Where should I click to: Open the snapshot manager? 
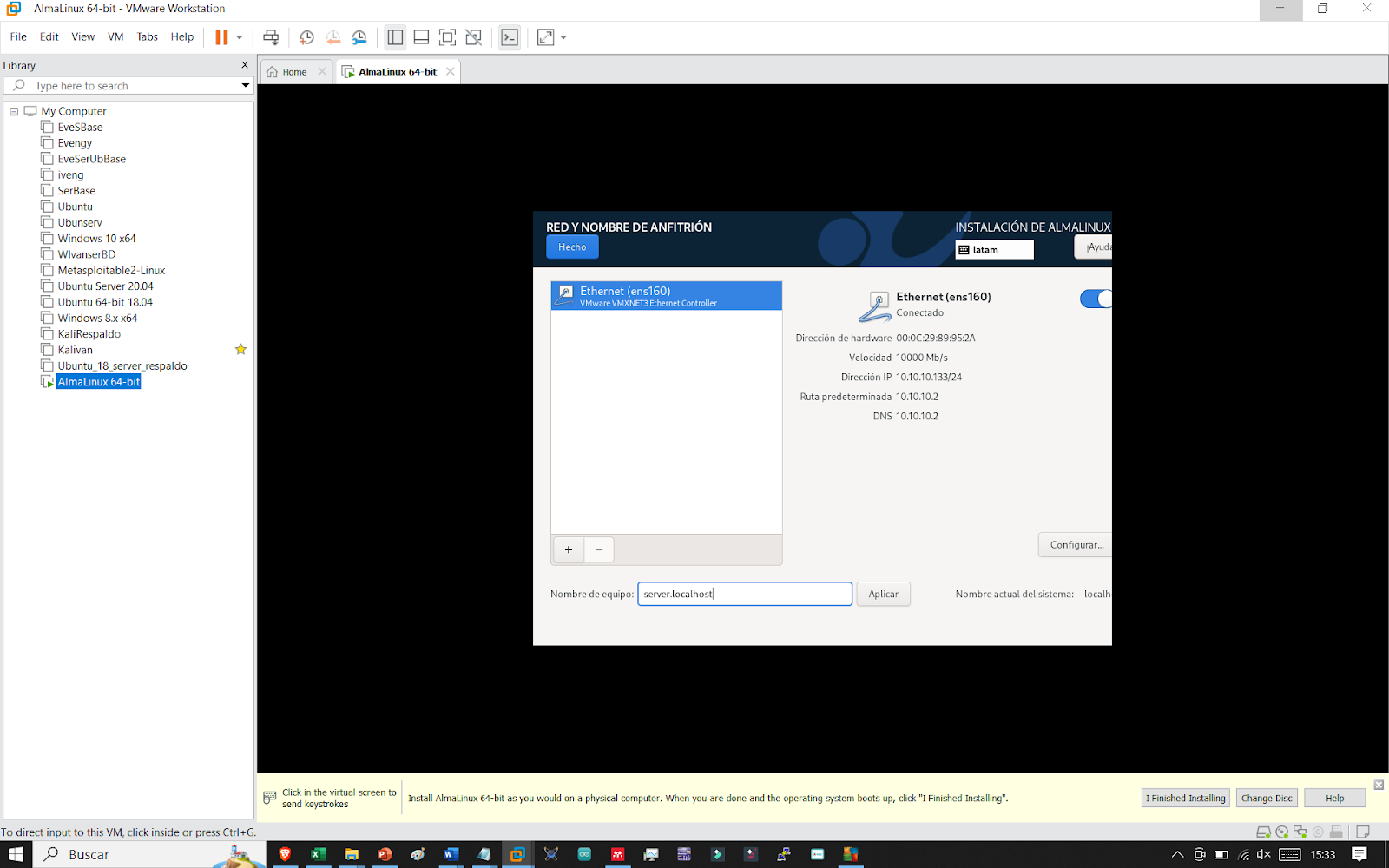click(x=359, y=37)
